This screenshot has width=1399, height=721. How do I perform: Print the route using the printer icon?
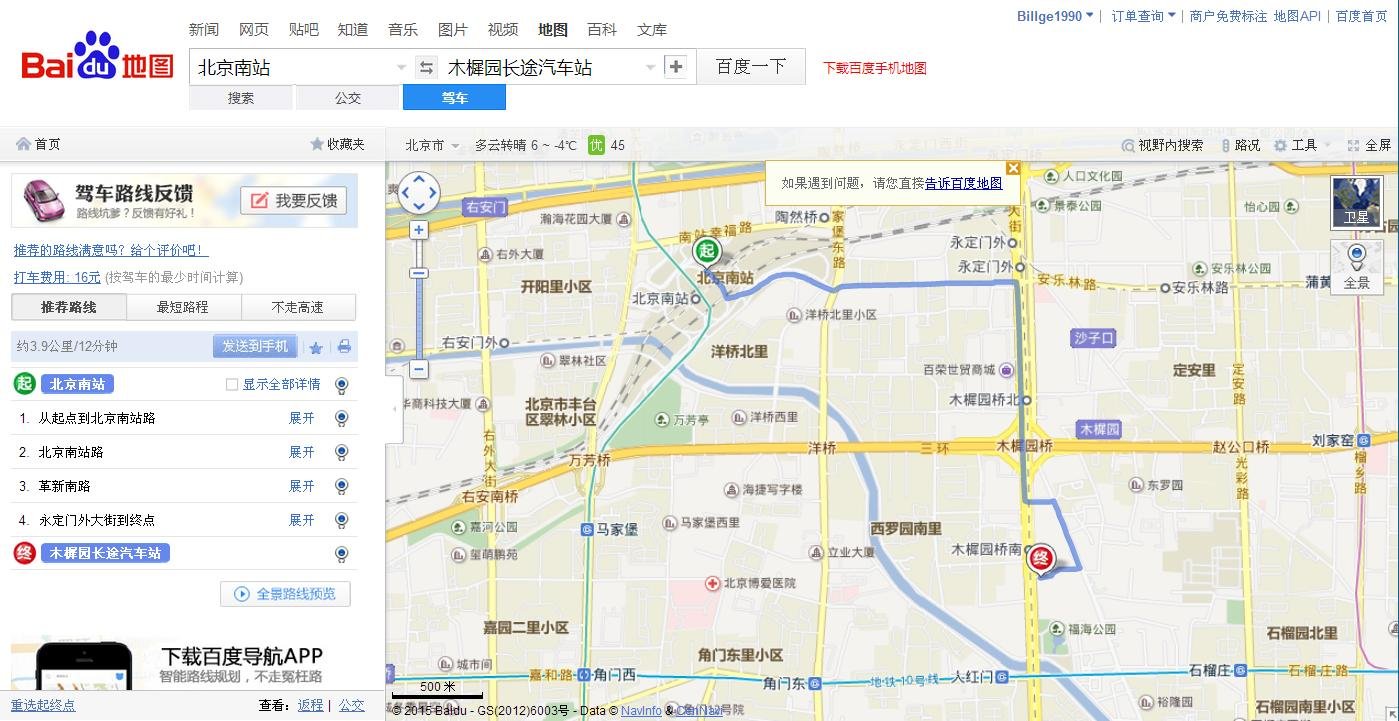[344, 345]
